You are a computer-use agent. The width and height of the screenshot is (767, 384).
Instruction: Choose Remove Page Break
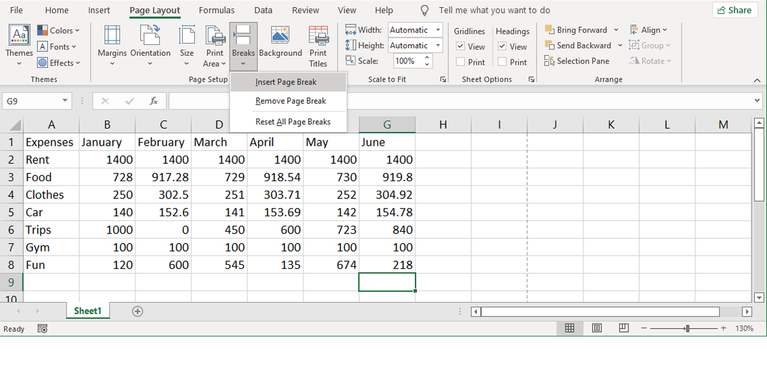click(289, 101)
